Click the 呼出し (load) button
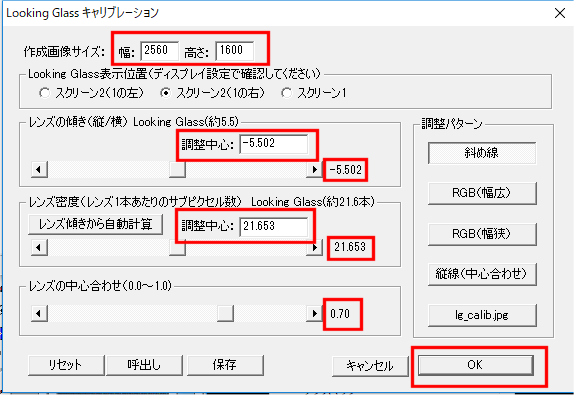 144,365
